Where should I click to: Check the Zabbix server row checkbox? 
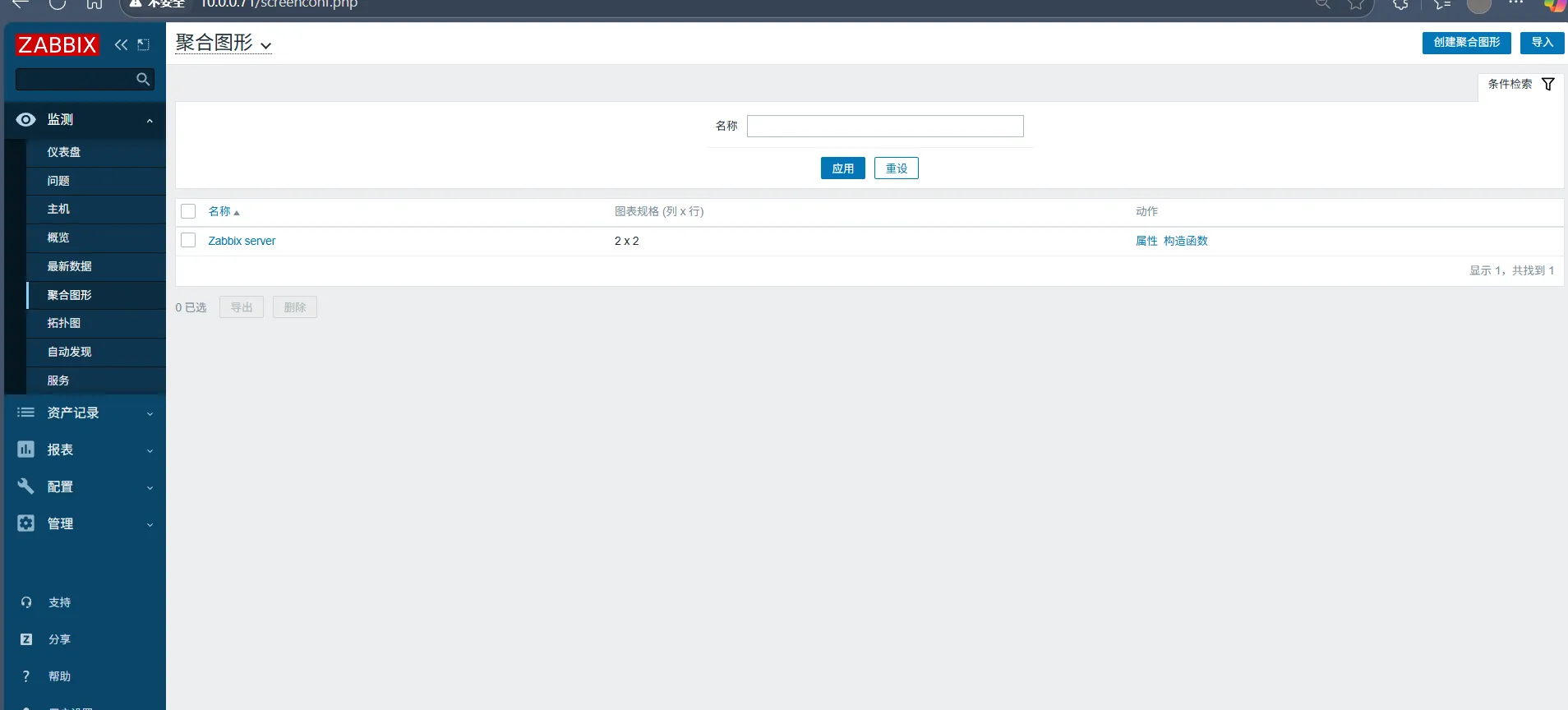(x=188, y=241)
